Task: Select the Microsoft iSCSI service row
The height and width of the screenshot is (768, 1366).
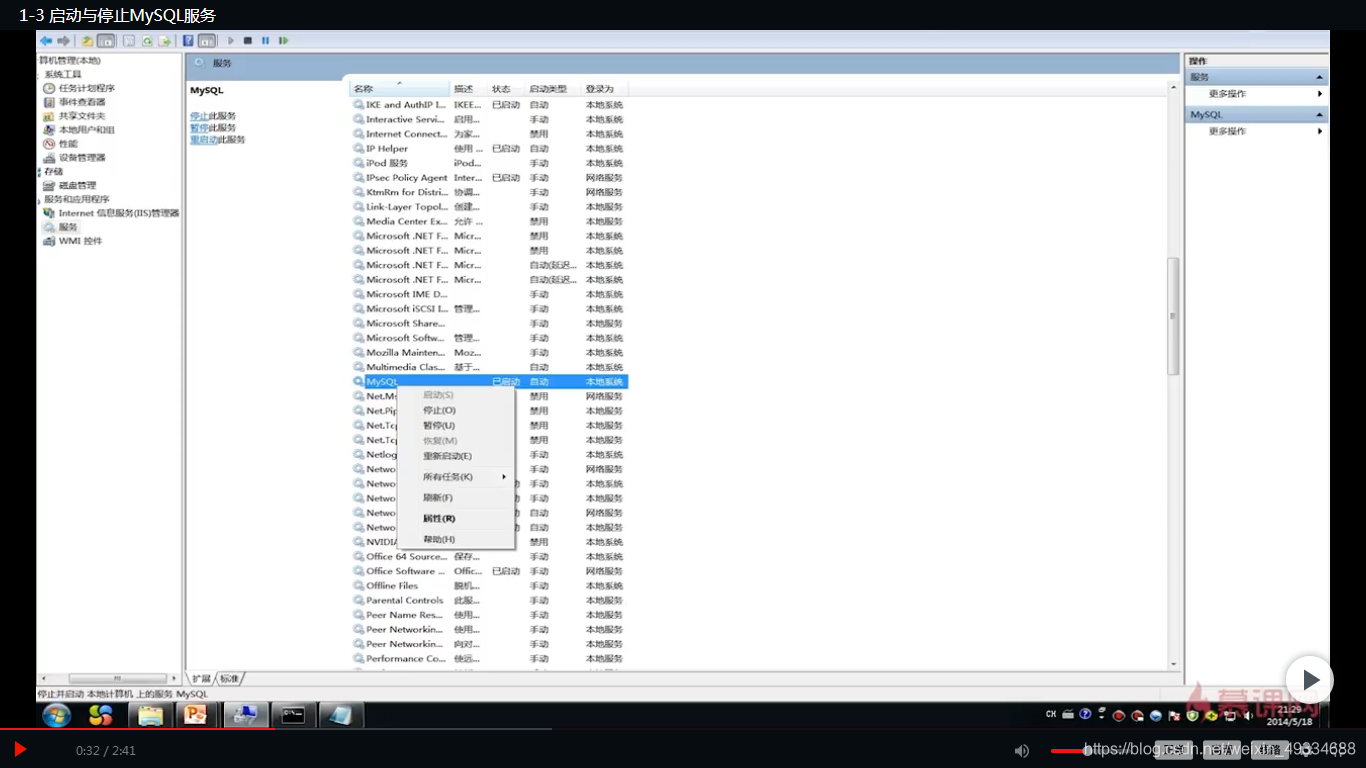Action: (490, 309)
